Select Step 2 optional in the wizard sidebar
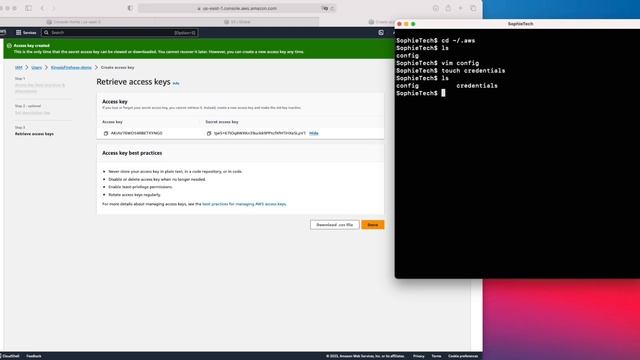The image size is (640, 360). (x=33, y=109)
